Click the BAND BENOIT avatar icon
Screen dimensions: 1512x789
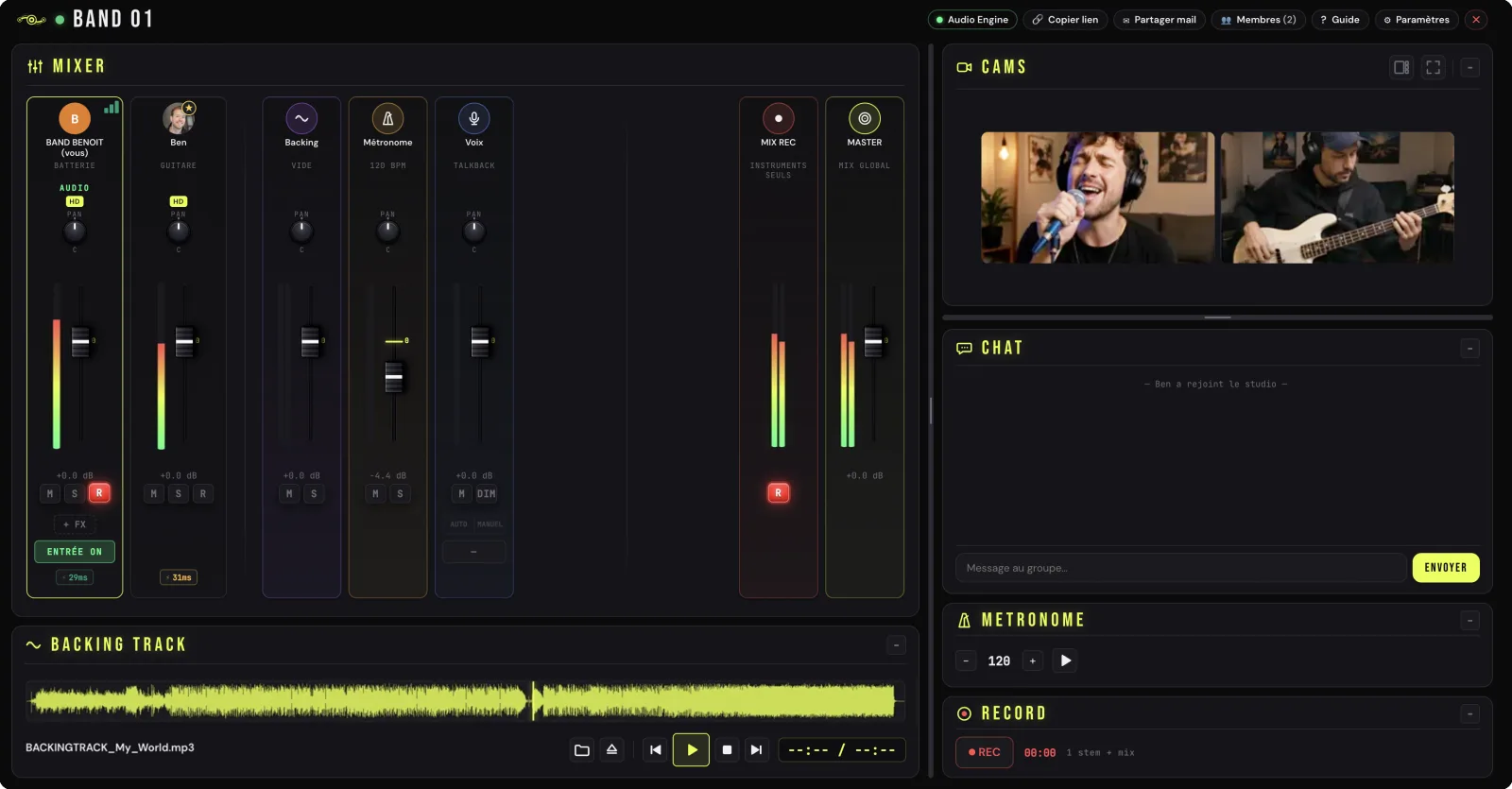click(75, 118)
